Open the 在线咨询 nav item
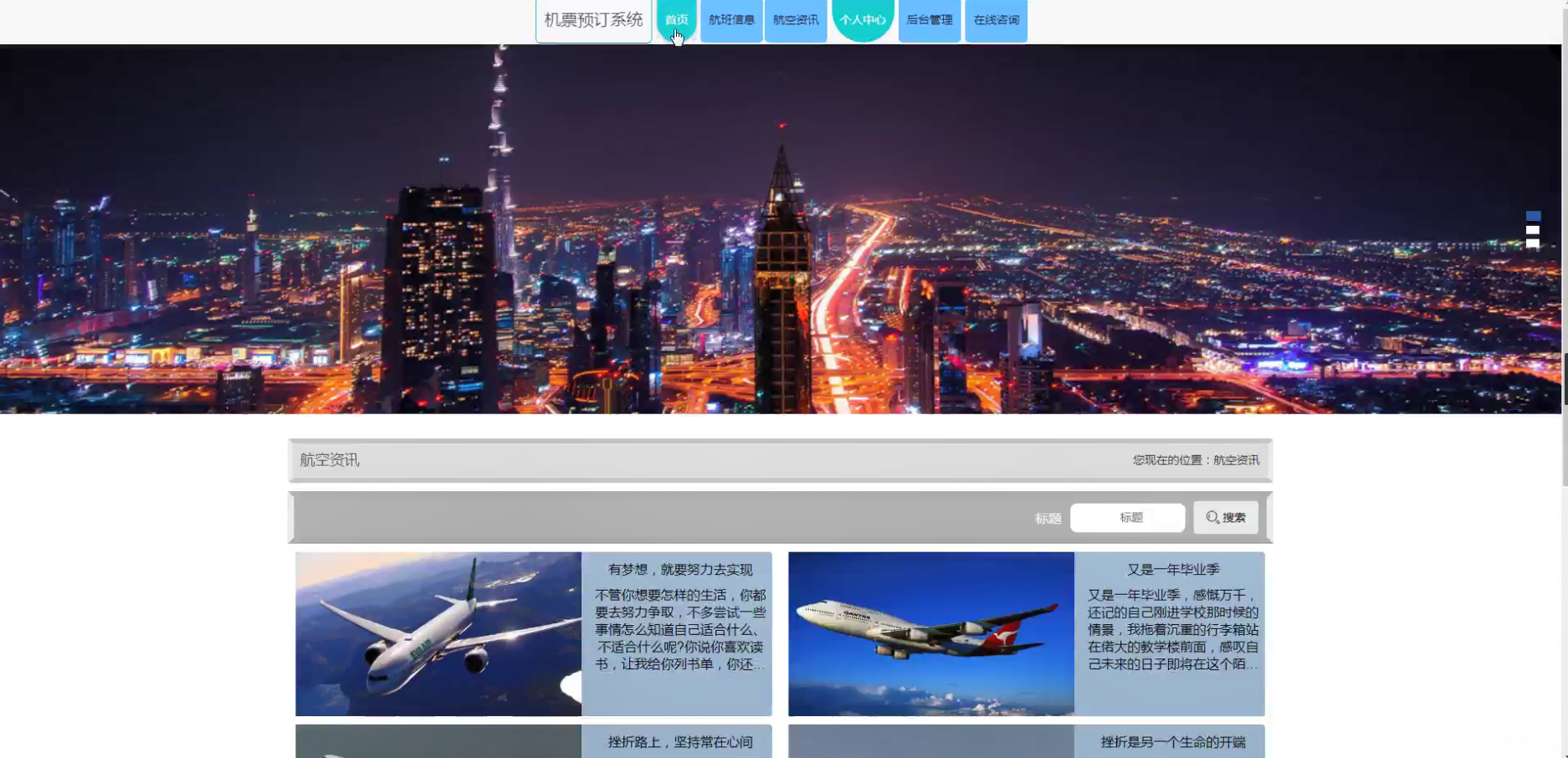 996,20
